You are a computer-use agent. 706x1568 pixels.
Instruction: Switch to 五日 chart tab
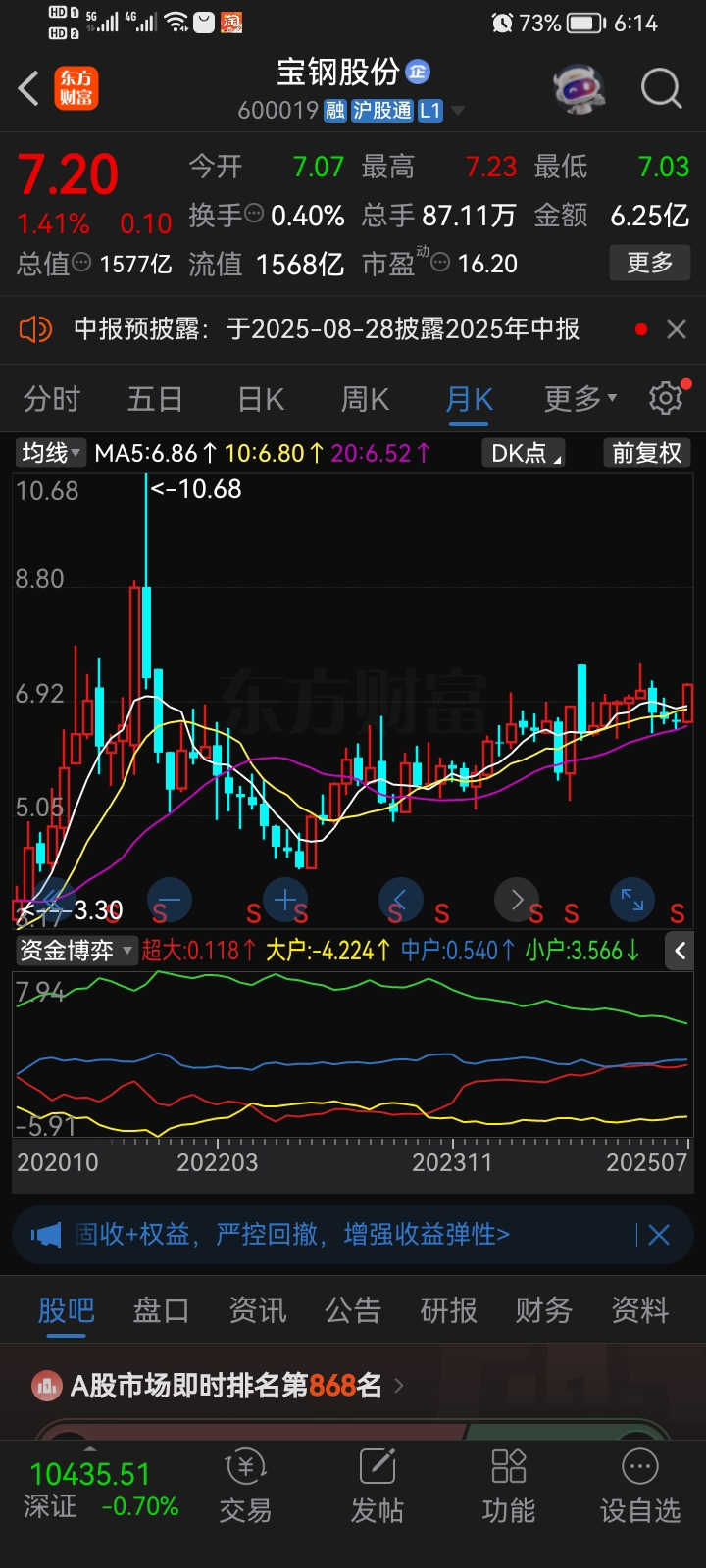point(155,399)
